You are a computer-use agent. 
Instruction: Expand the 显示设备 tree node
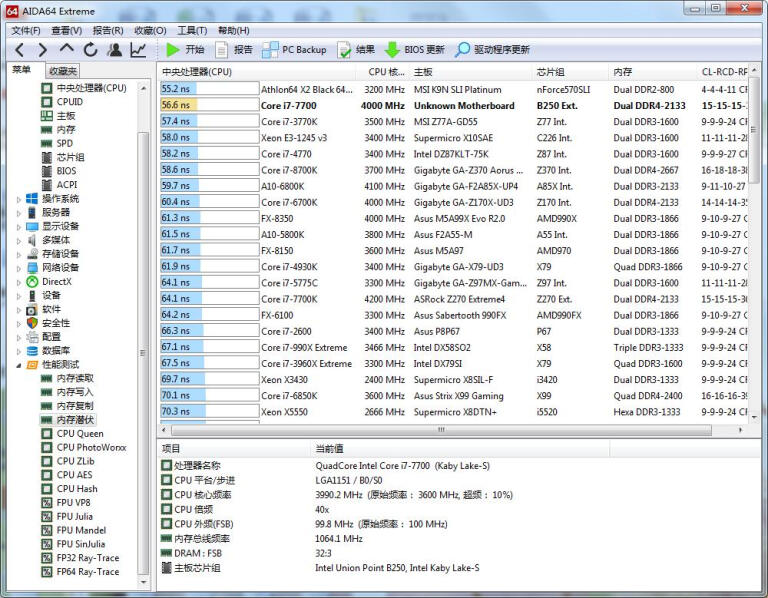[x=19, y=227]
